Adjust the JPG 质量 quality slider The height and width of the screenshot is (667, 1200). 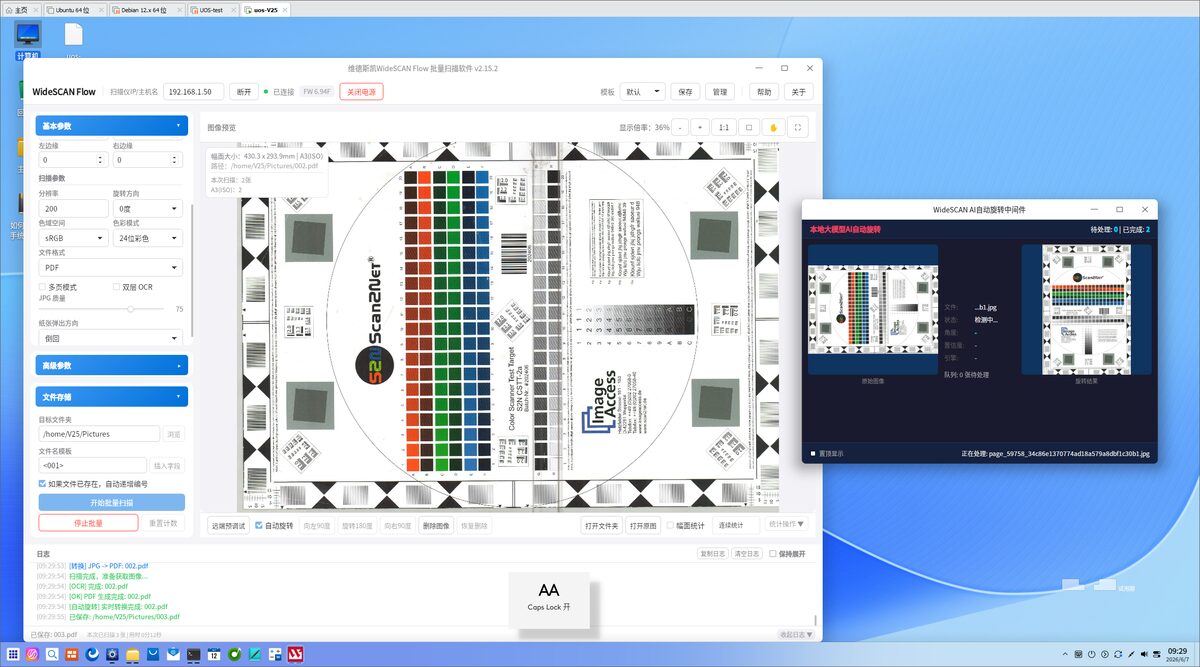130,309
